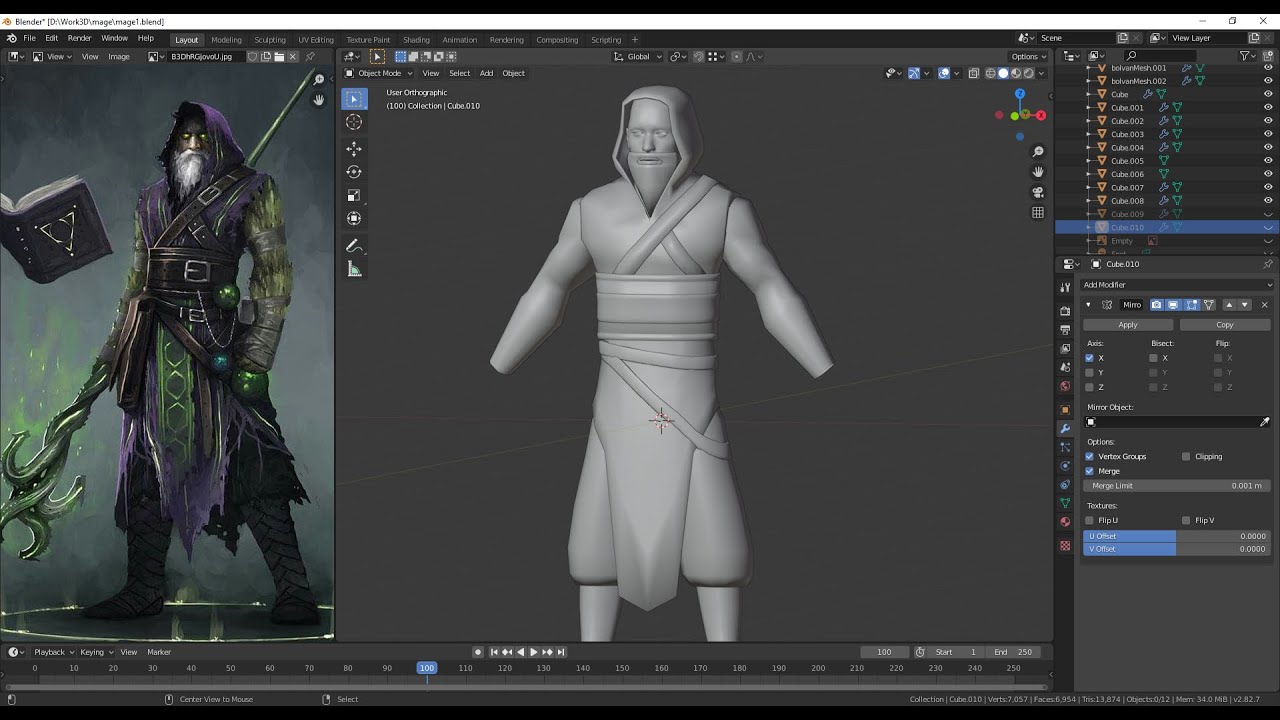Move Mirror modifier up in stack
Image resolution: width=1280 pixels, height=720 pixels.
[1229, 305]
